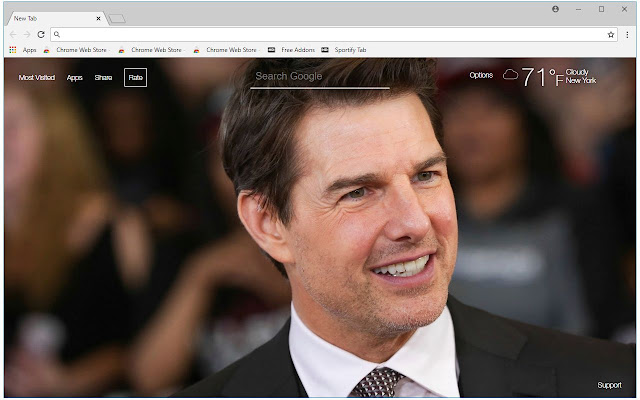Click the address bar search magnifier icon

pyautogui.click(x=57, y=35)
